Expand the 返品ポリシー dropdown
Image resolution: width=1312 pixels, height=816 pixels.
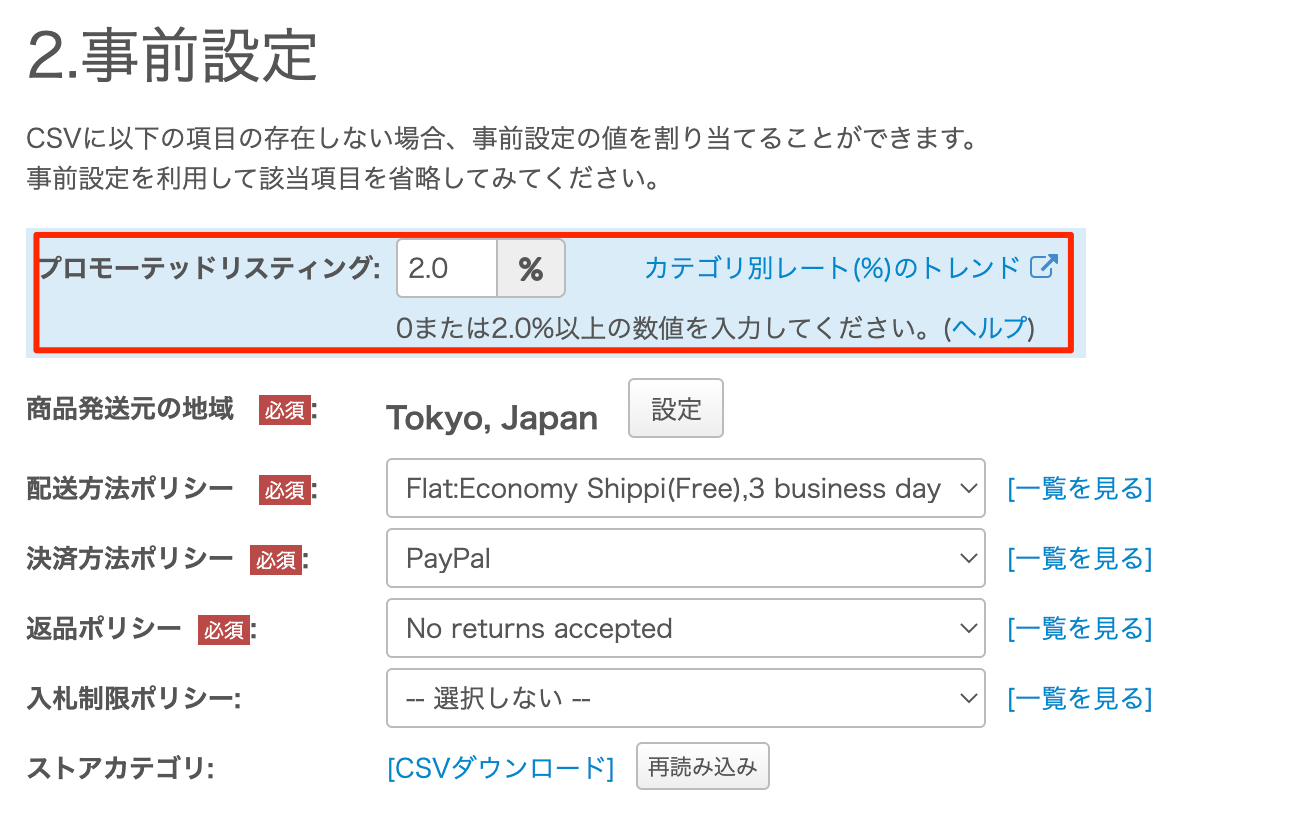click(685, 628)
